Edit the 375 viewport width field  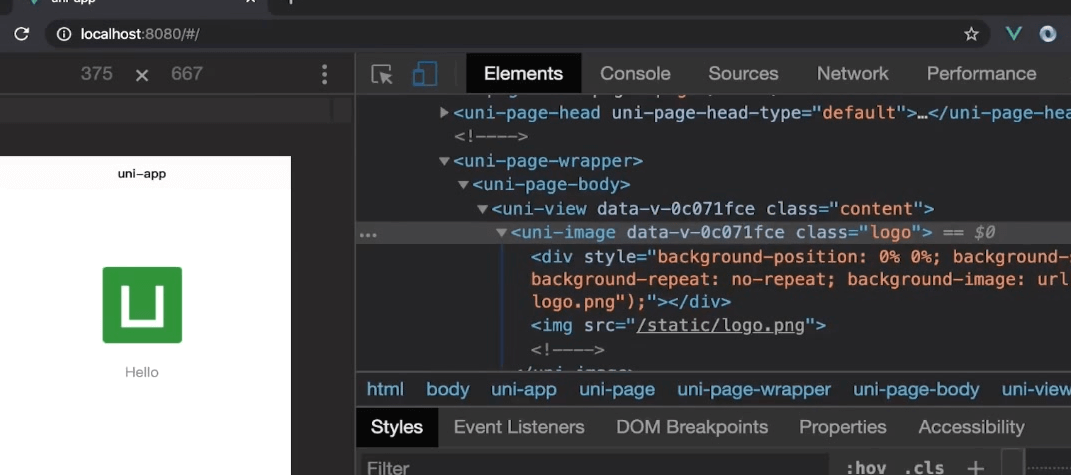click(x=96, y=74)
